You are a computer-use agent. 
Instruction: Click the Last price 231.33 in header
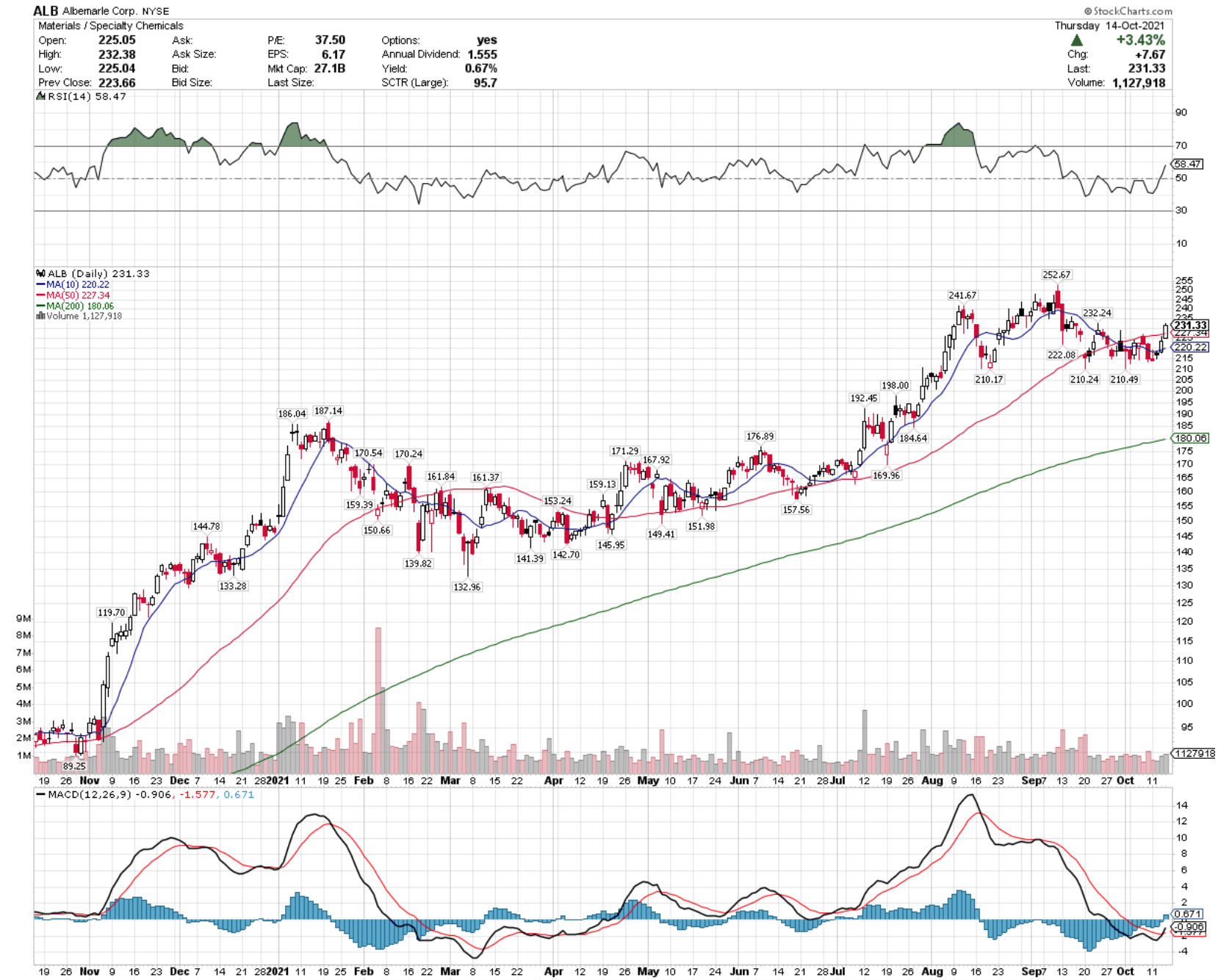click(1147, 68)
